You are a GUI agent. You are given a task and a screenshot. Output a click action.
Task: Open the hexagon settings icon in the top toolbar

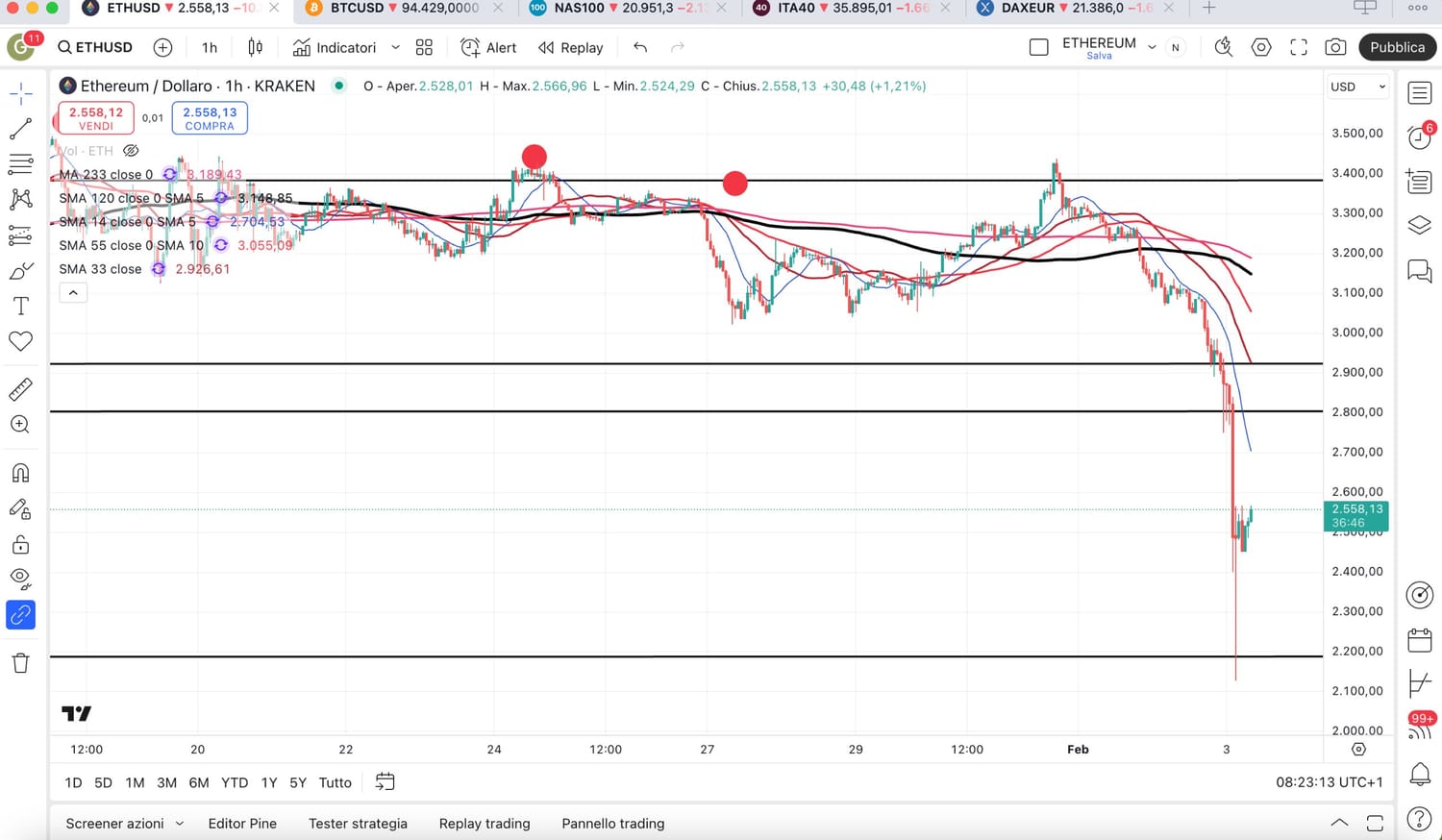coord(1261,47)
